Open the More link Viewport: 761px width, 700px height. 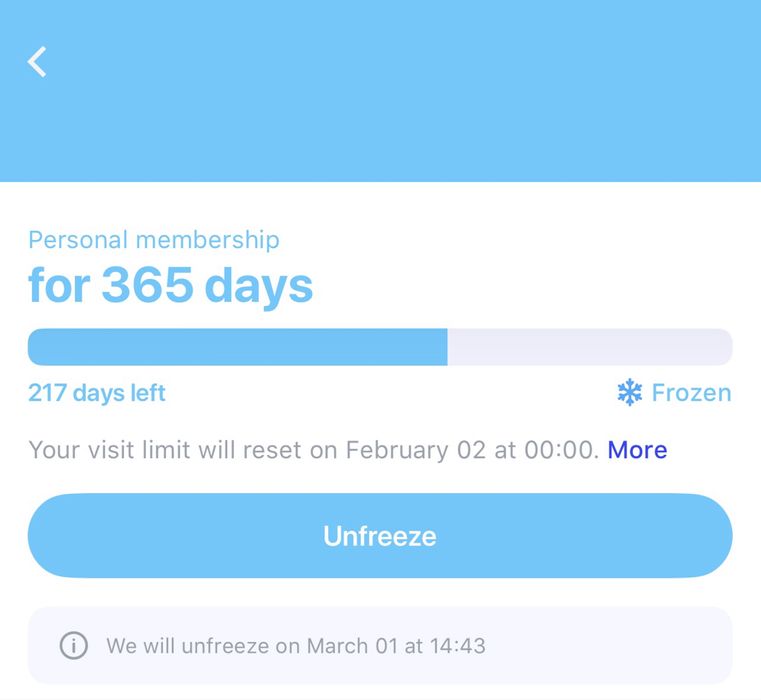coord(637,450)
